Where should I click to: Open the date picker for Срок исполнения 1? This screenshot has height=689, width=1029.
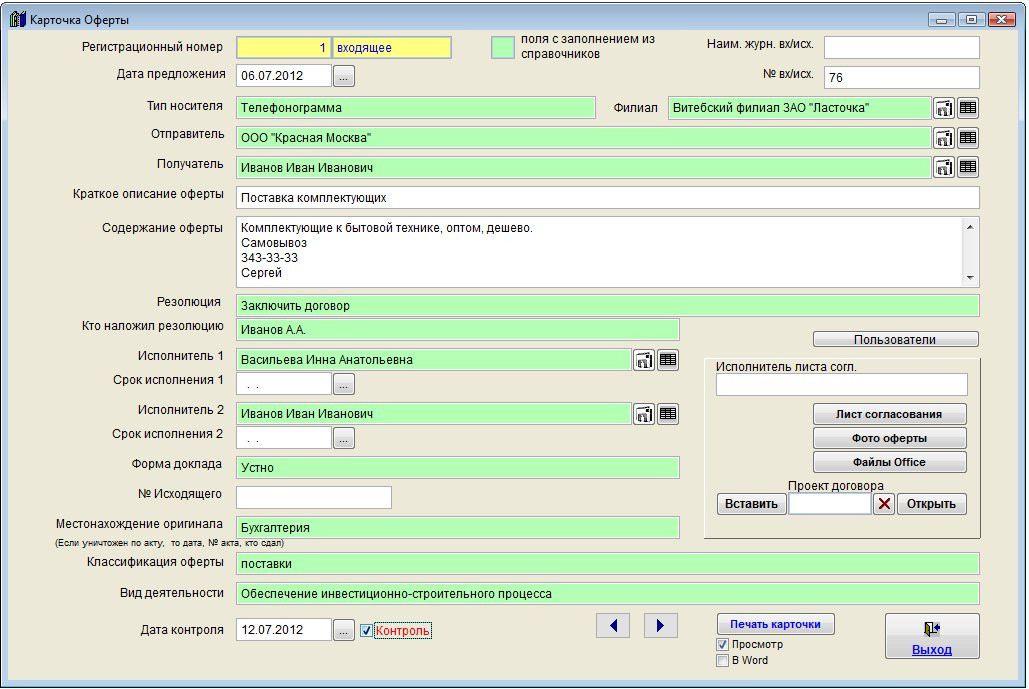[343, 383]
